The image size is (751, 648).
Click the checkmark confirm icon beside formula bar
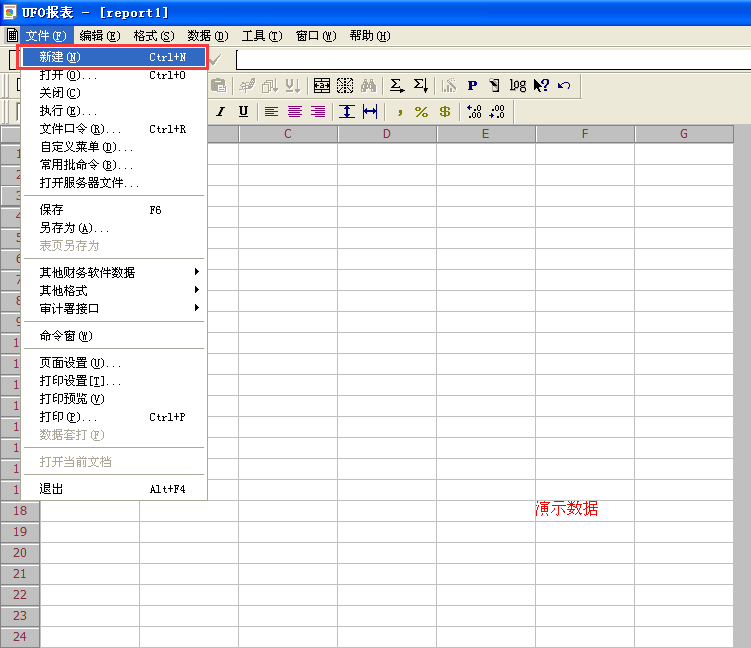click(x=215, y=59)
